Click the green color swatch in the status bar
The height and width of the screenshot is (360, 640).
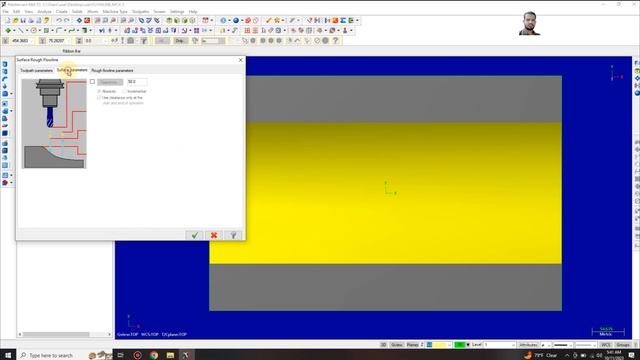pos(460,345)
